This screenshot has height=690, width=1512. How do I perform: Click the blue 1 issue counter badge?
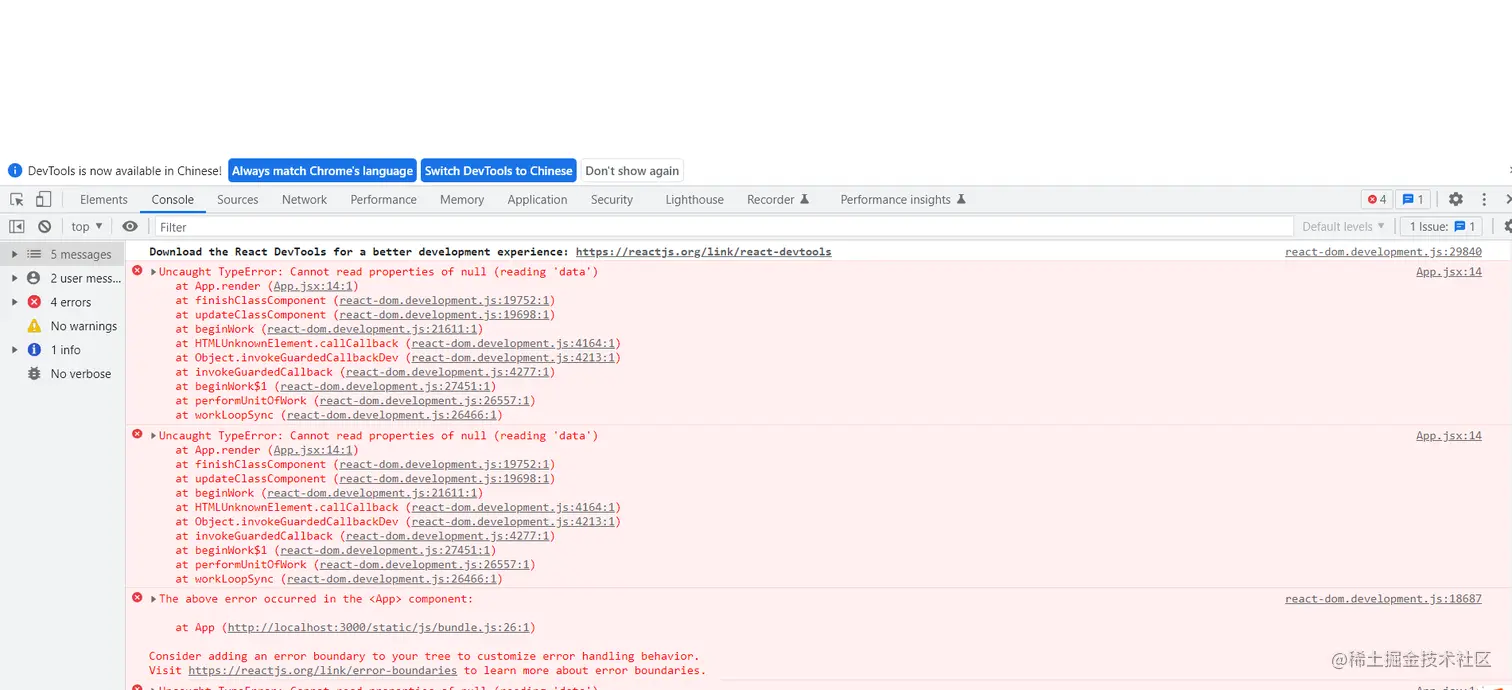click(x=1413, y=199)
